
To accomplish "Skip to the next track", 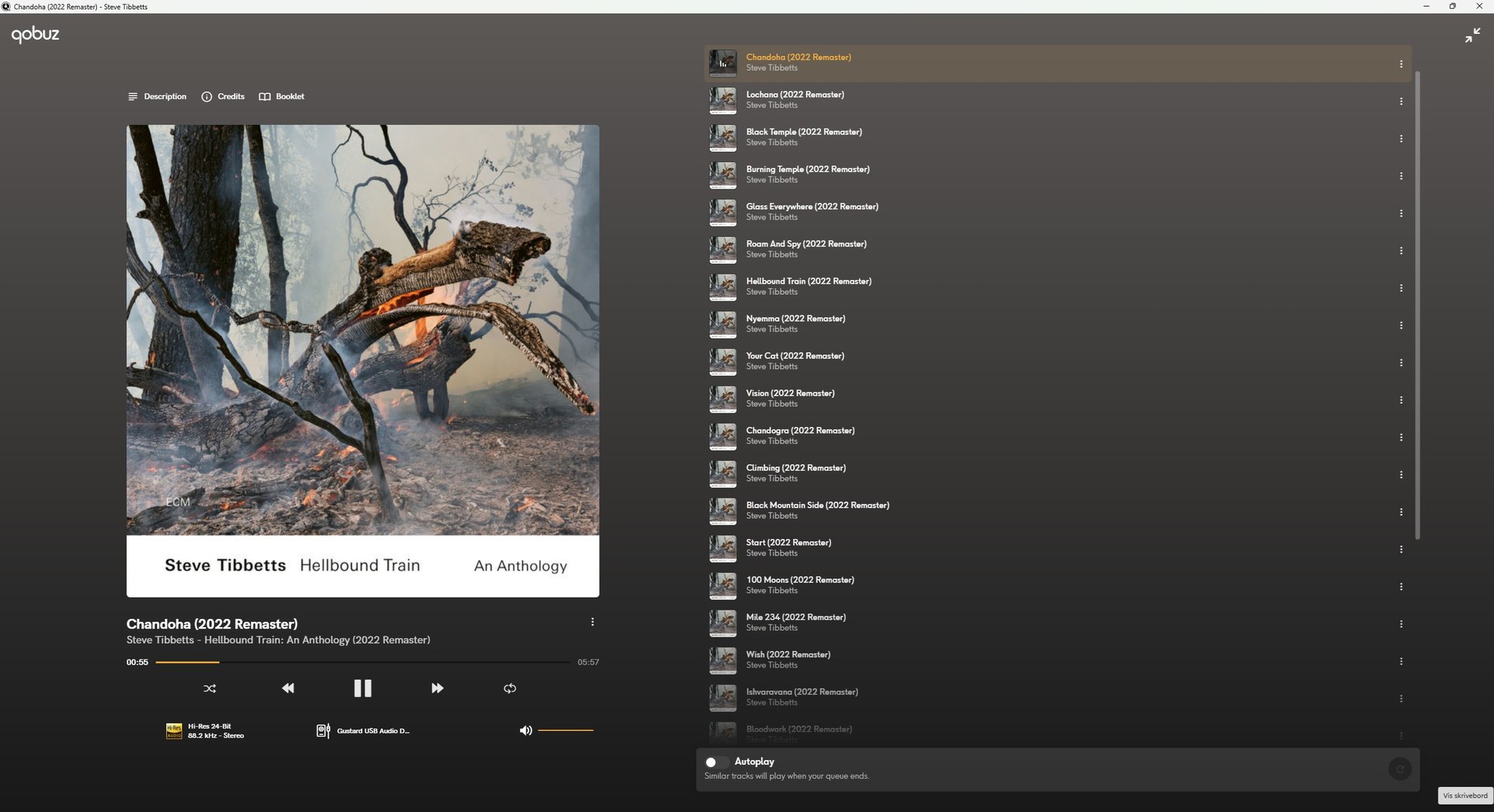I will [437, 688].
